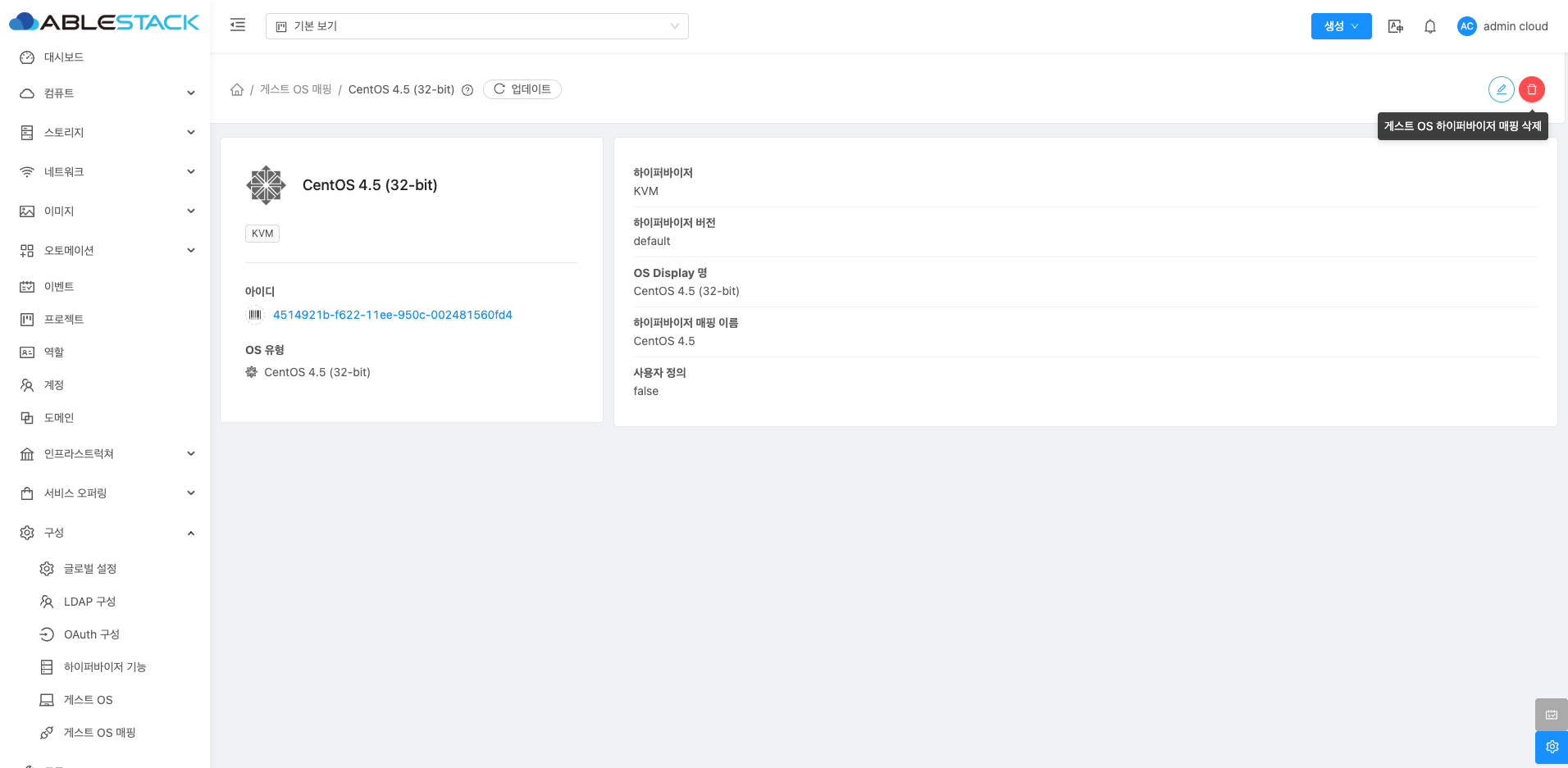
Task: Open the image registration icon in header
Action: tap(1395, 26)
